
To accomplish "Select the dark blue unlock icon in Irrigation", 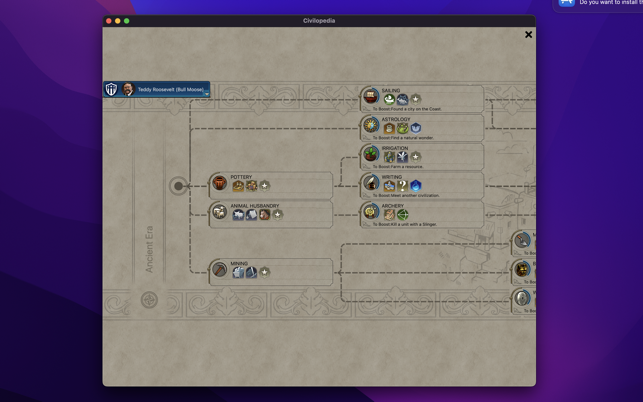I will [x=402, y=157].
